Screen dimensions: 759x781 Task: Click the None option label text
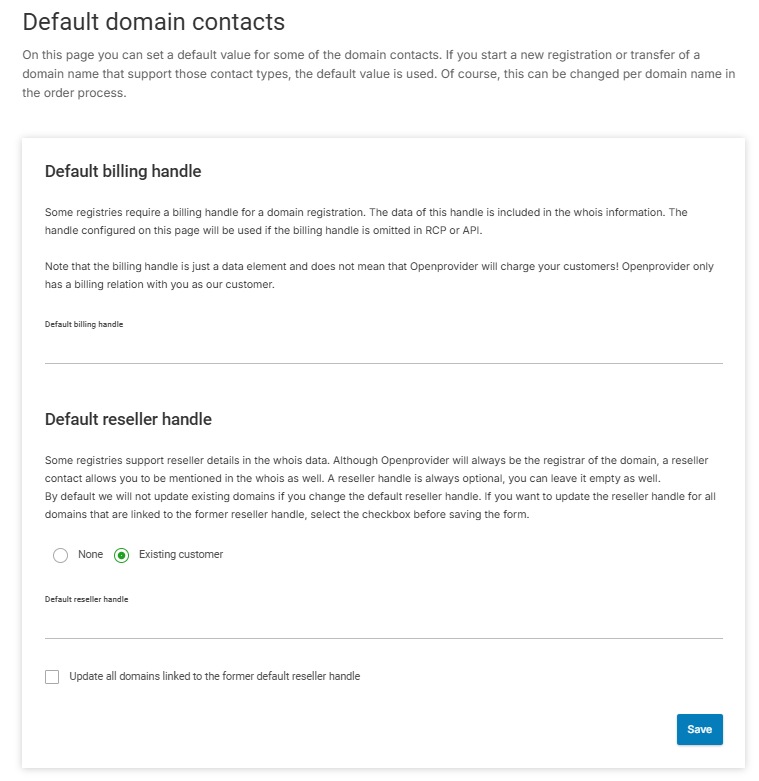tap(90, 554)
